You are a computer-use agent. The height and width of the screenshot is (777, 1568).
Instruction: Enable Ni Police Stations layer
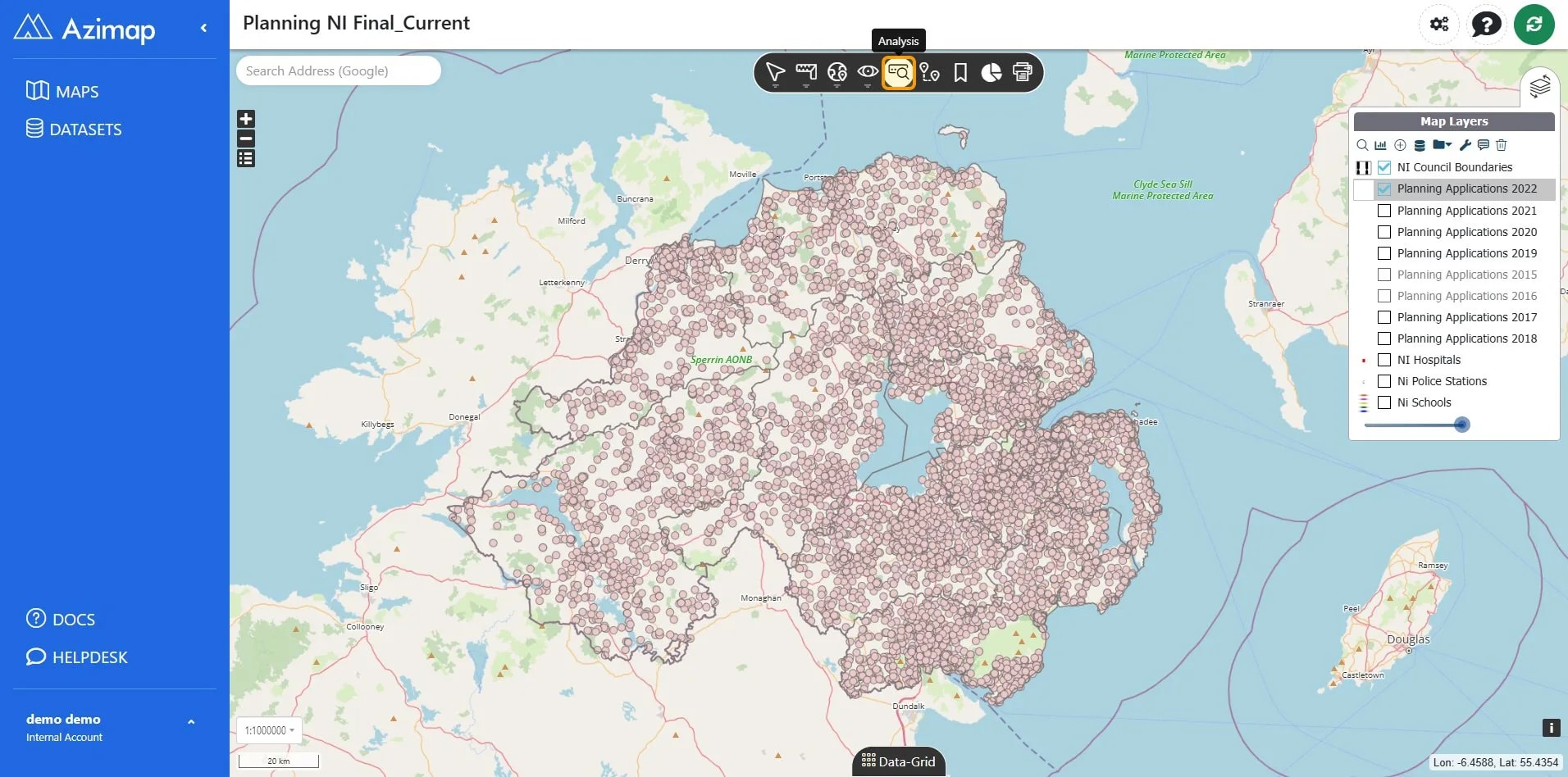pyautogui.click(x=1384, y=381)
